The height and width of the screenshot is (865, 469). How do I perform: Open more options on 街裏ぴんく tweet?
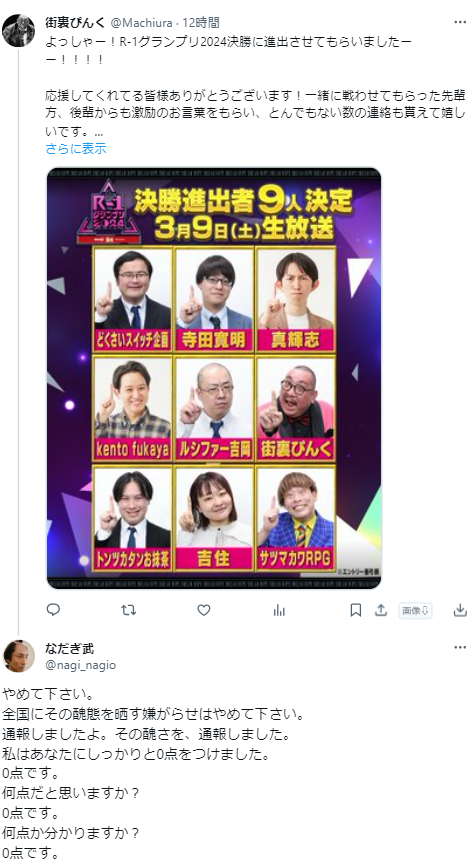click(x=460, y=22)
